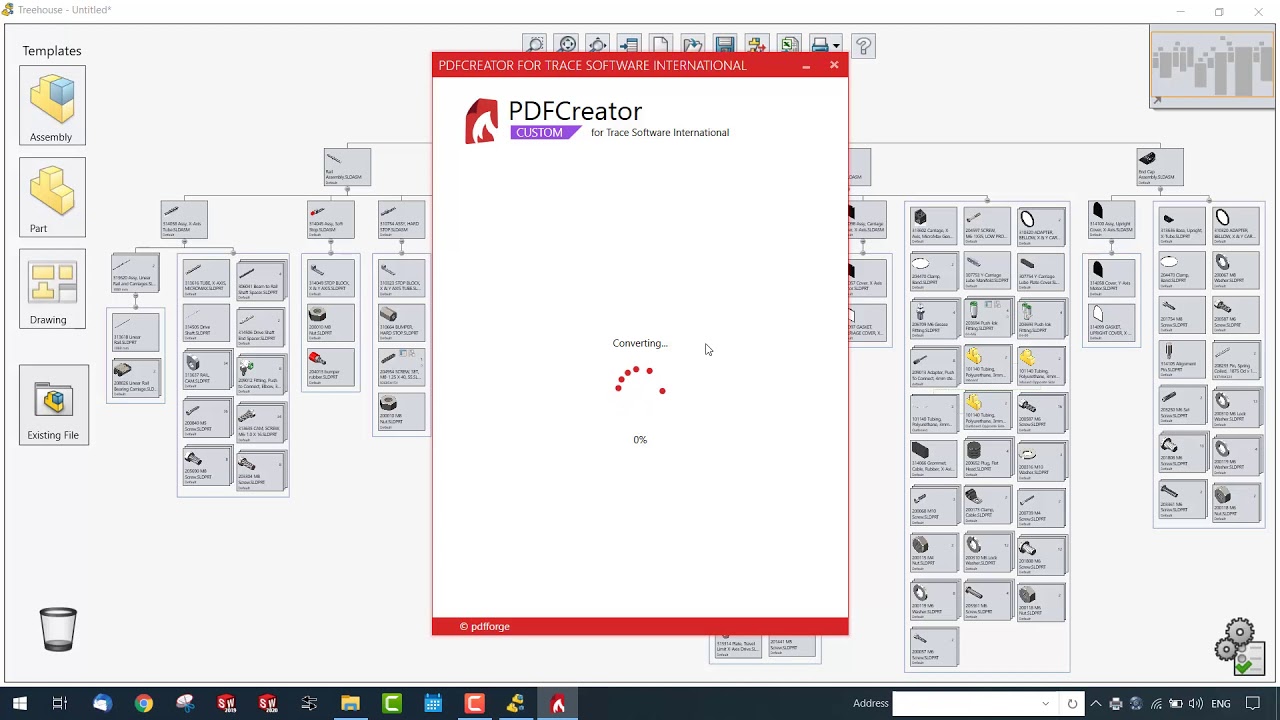1280x720 pixels.
Task: Select the 310664 BUMPER, HARD STOP node
Action: [x=401, y=325]
